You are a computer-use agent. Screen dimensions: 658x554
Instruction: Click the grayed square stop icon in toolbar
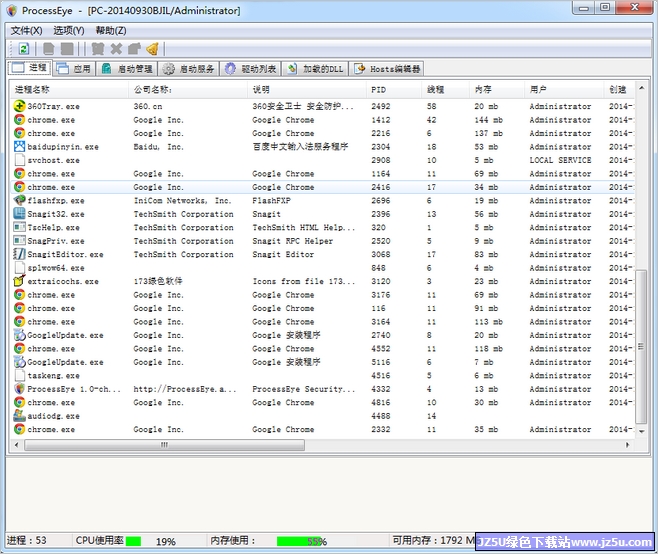point(67,49)
